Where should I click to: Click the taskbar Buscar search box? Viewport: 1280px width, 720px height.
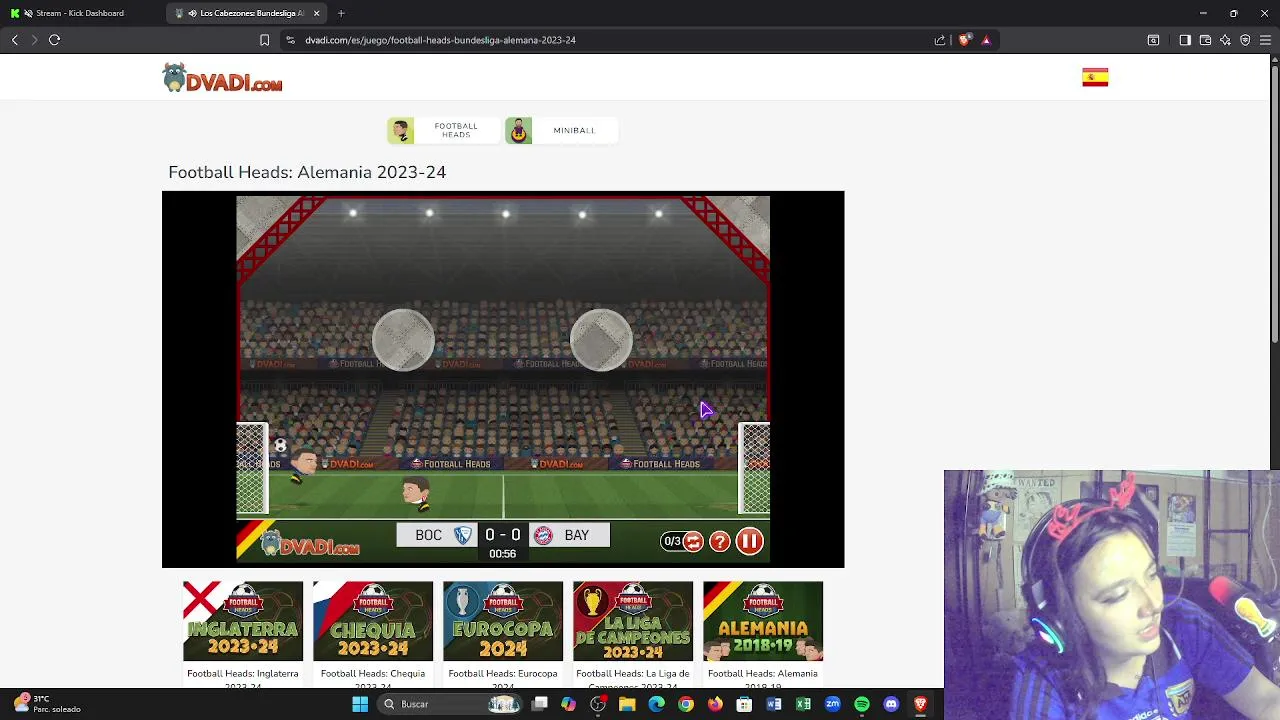tap(450, 704)
